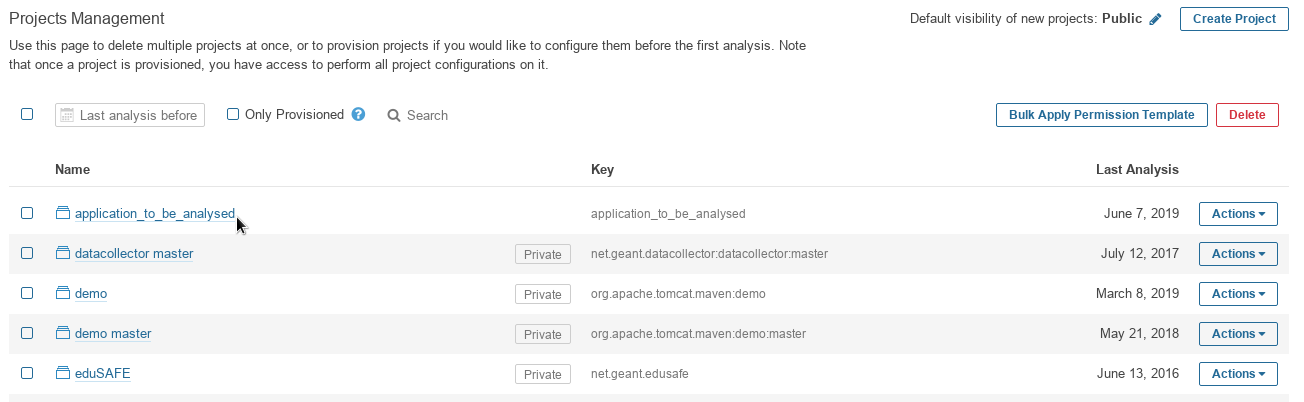Click the project icon beside demo master
The image size is (1304, 402).
pyautogui.click(x=63, y=333)
